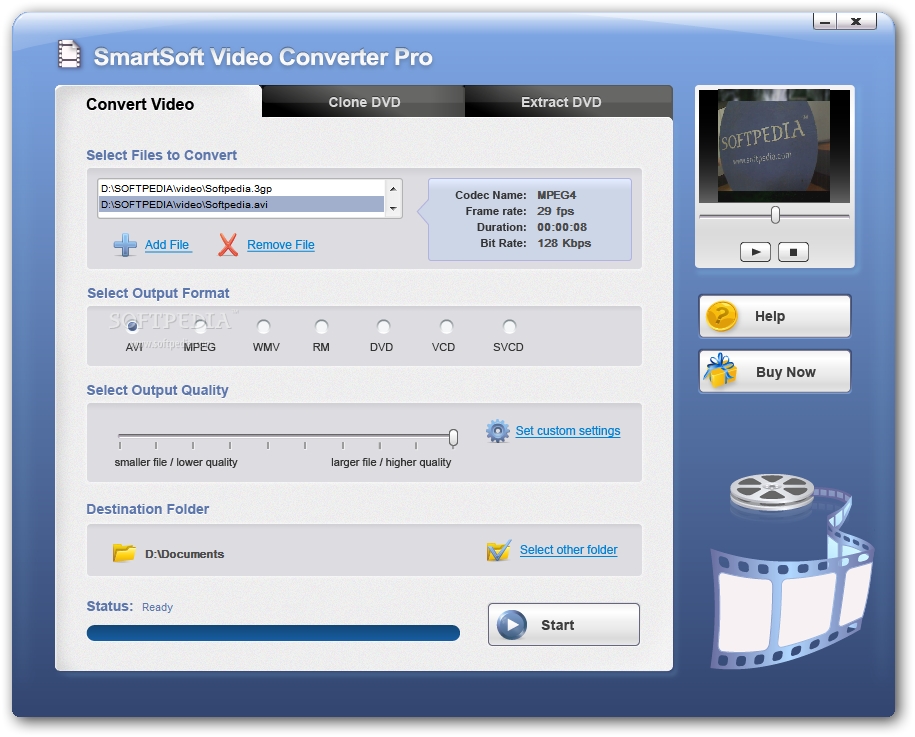Click the Add File link
915x737 pixels.
tap(167, 245)
